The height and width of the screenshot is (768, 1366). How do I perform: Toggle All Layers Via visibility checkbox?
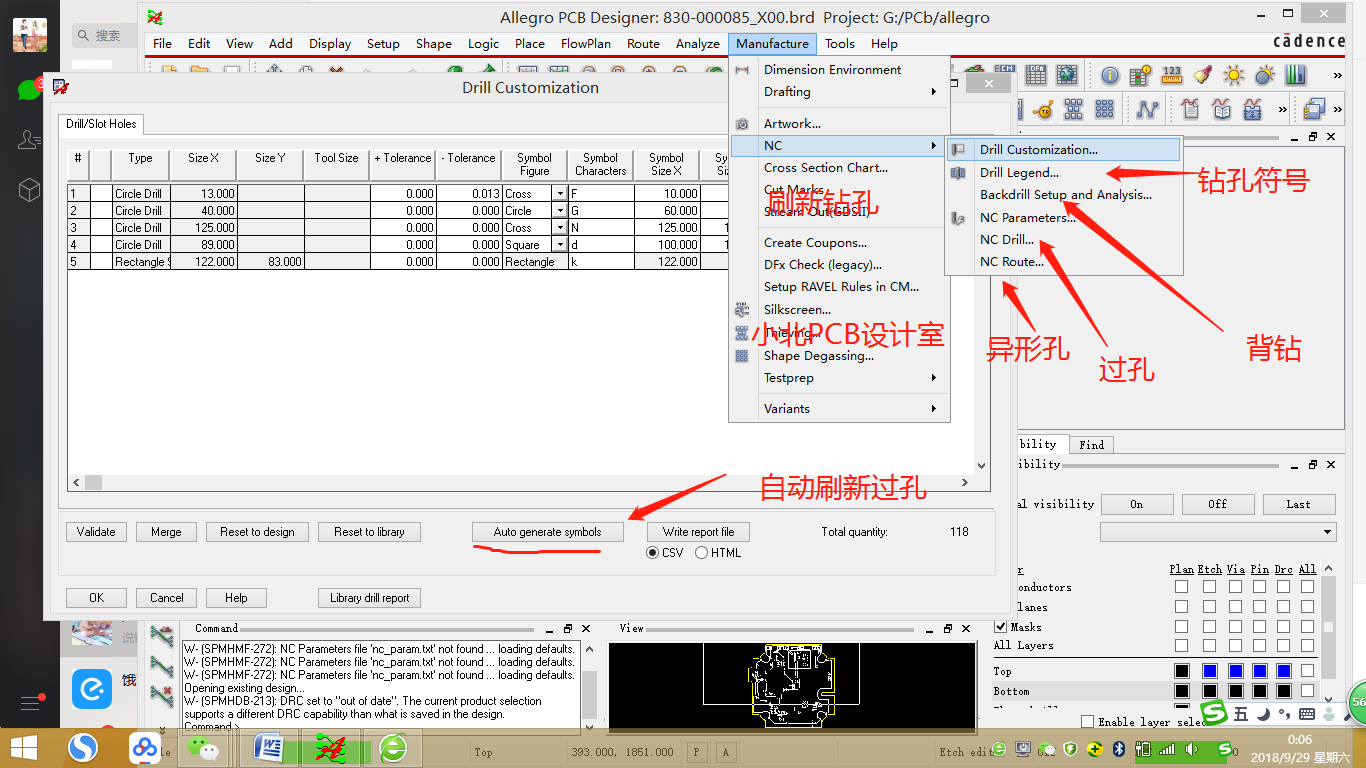click(1235, 645)
